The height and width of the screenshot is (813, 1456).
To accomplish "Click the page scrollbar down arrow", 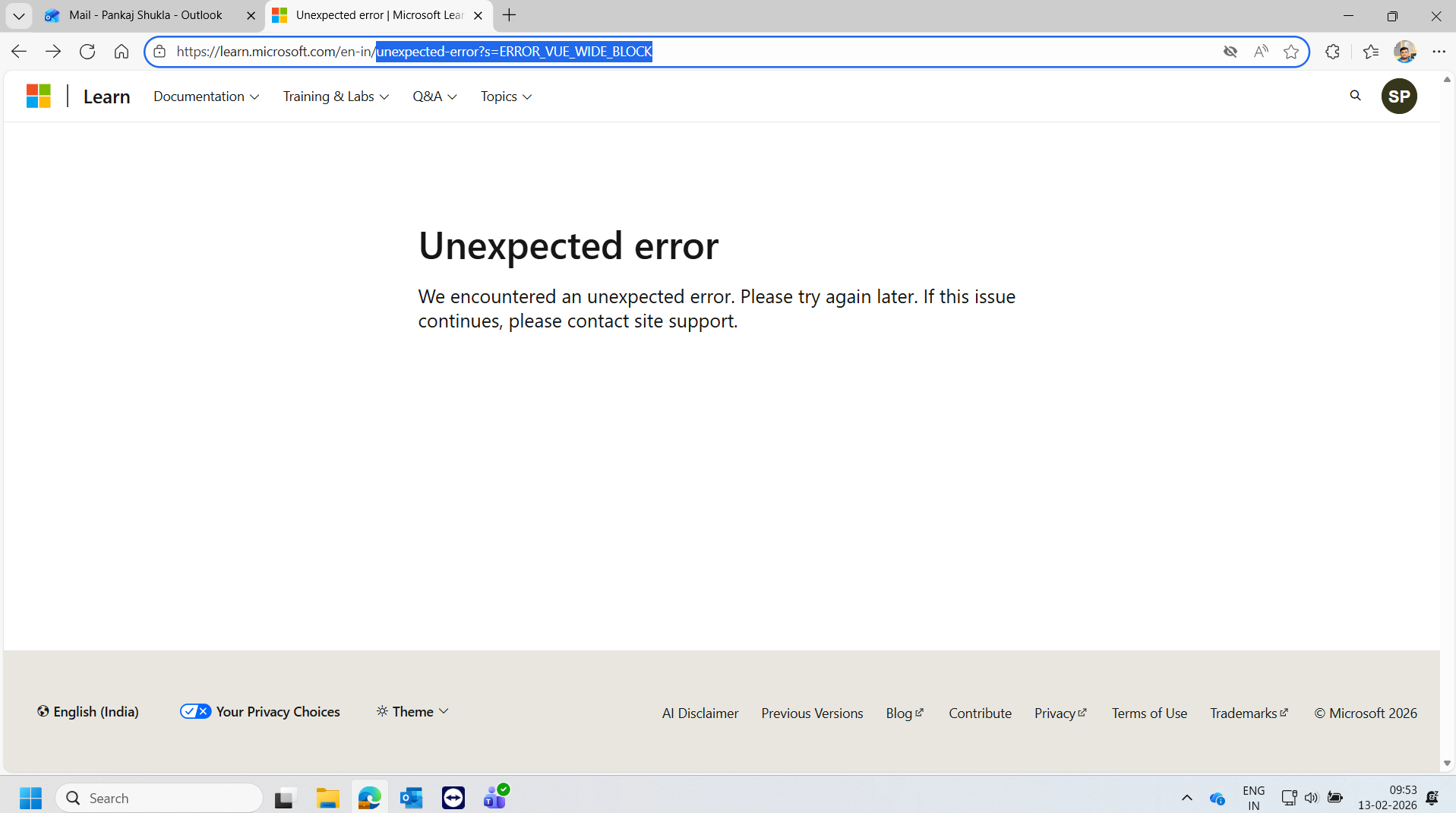I will 1447,763.
